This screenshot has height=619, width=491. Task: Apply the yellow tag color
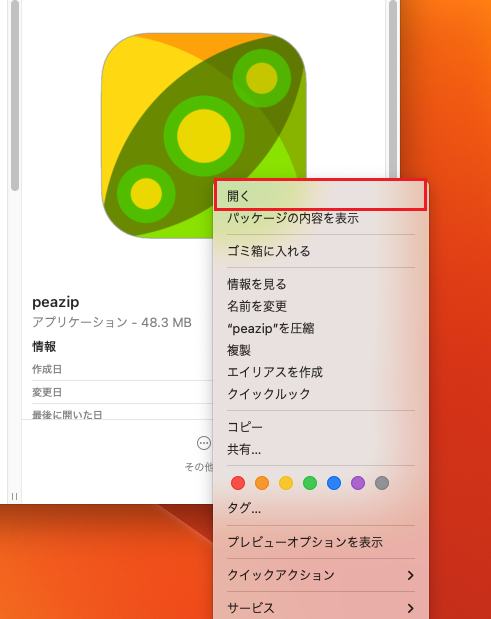(286, 483)
